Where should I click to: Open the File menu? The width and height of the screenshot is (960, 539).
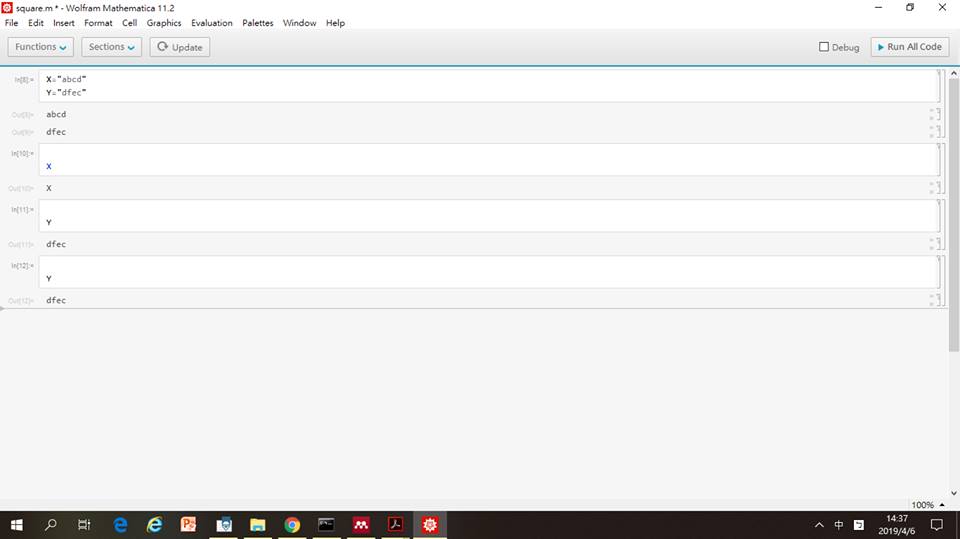click(12, 23)
